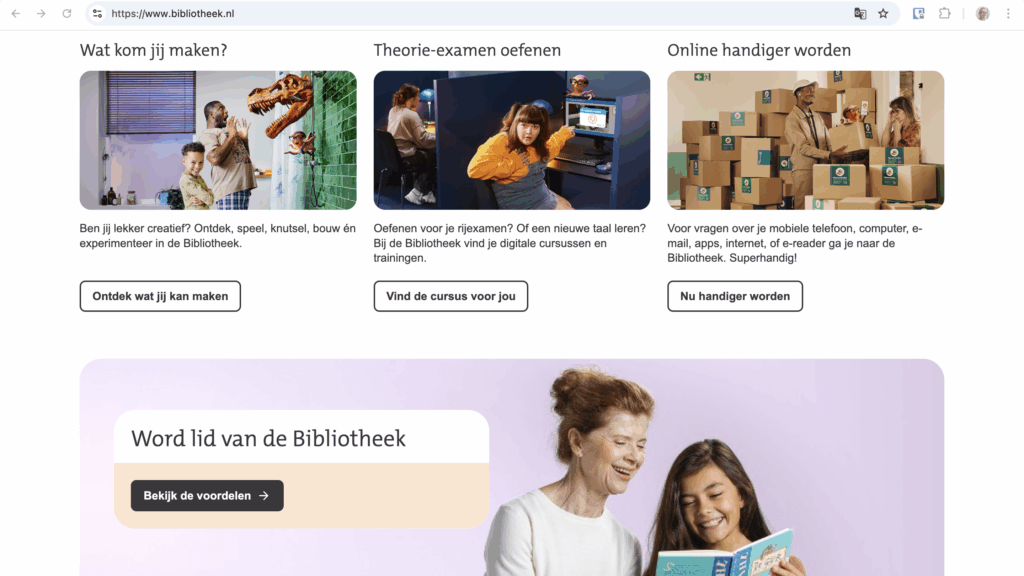Open the side panel icon
This screenshot has width=1024, height=576.
pyautogui.click(x=918, y=13)
